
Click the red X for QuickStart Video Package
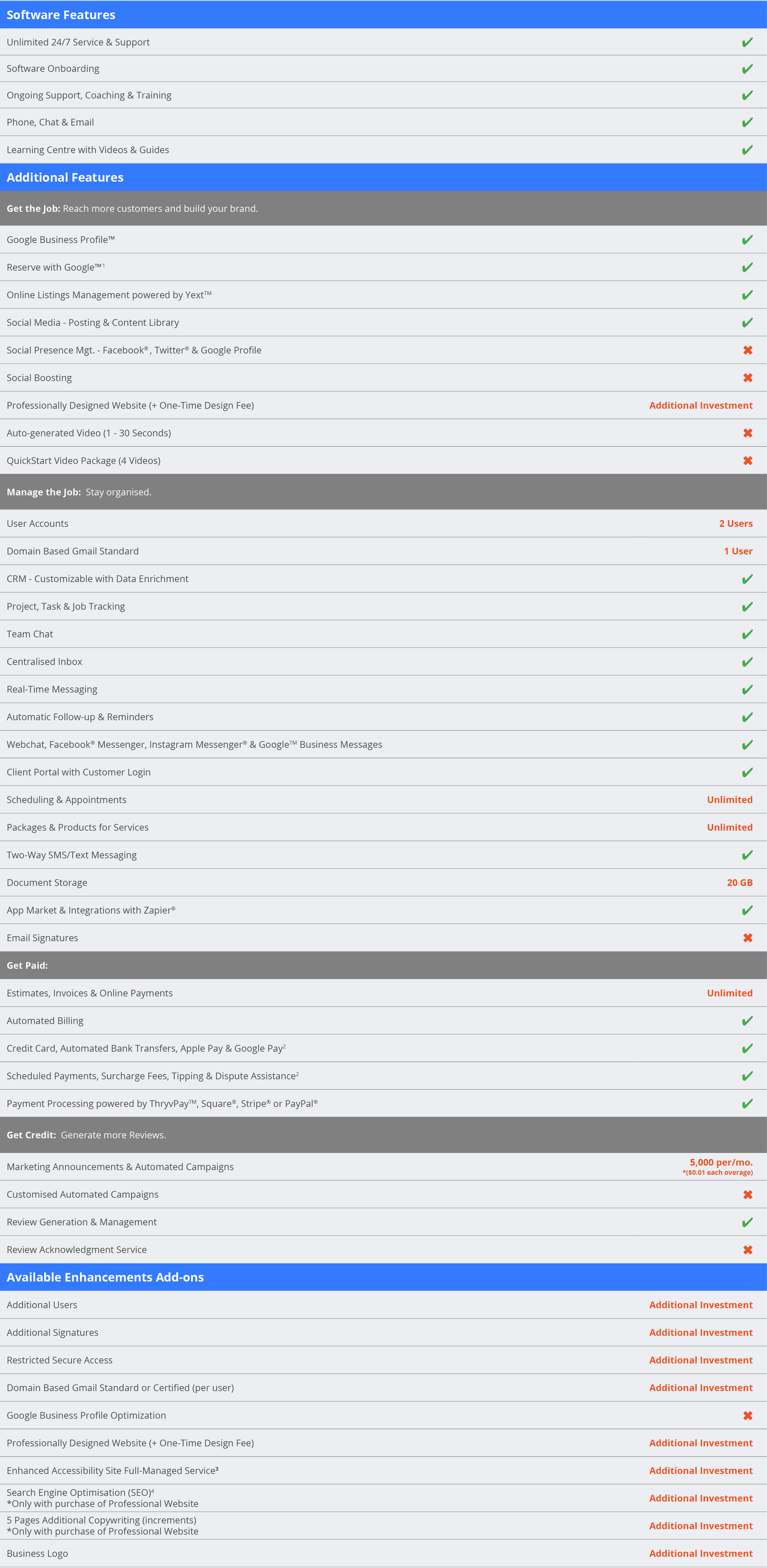tap(747, 461)
